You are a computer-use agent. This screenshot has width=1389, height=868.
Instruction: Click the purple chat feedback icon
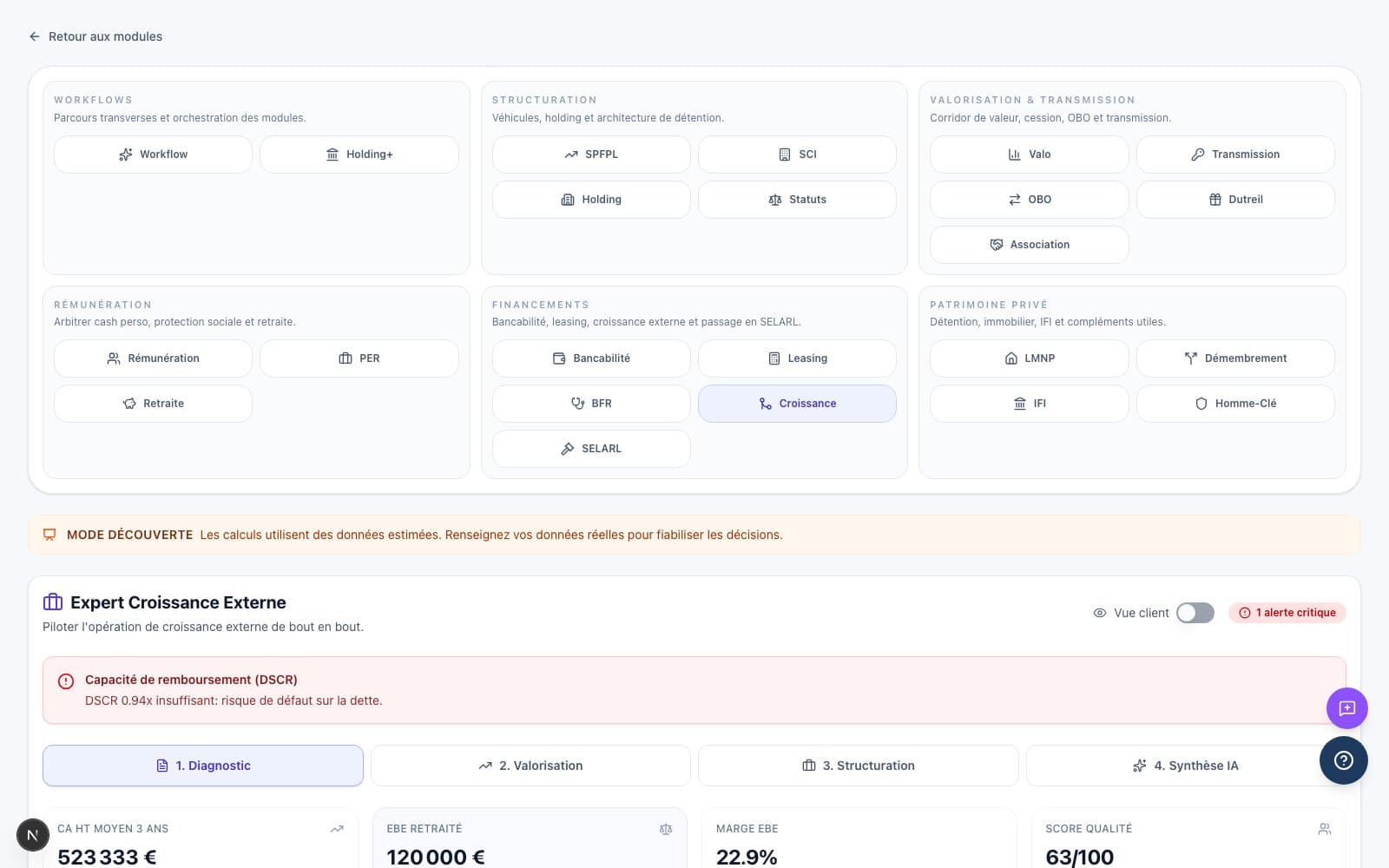tap(1346, 708)
